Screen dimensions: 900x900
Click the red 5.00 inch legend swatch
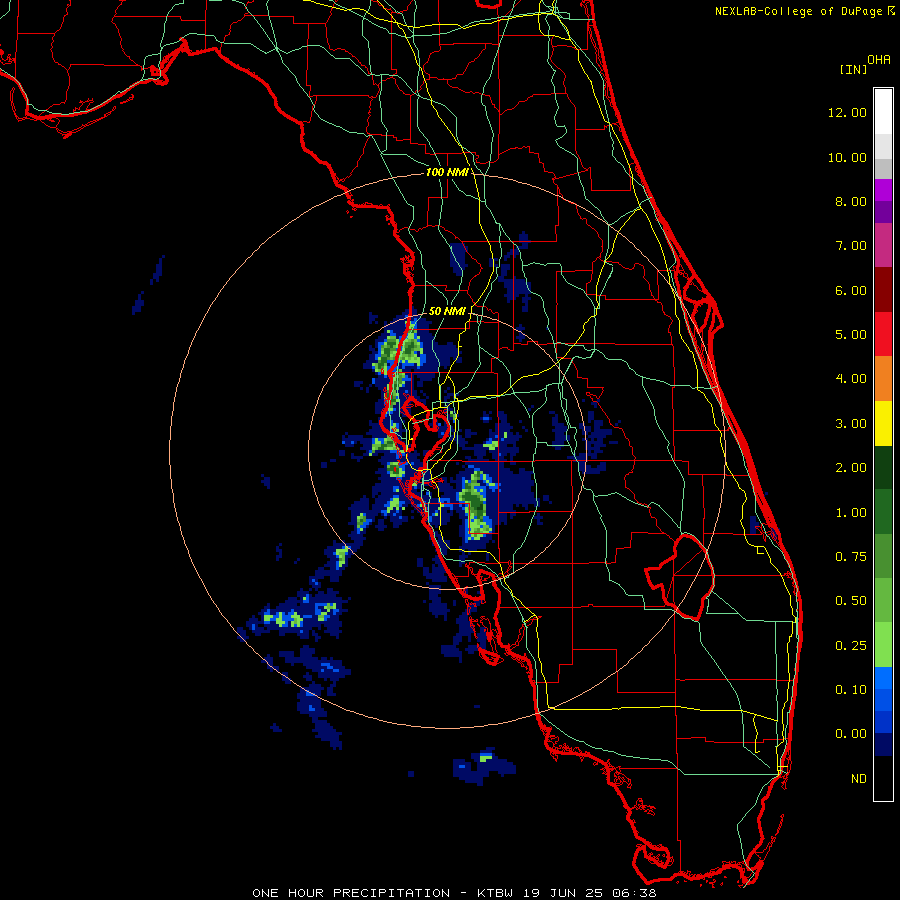tap(883, 333)
